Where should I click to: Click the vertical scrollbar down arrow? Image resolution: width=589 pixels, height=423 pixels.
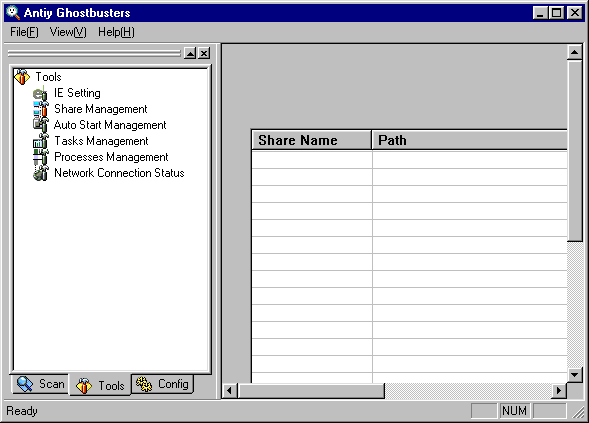(x=574, y=374)
